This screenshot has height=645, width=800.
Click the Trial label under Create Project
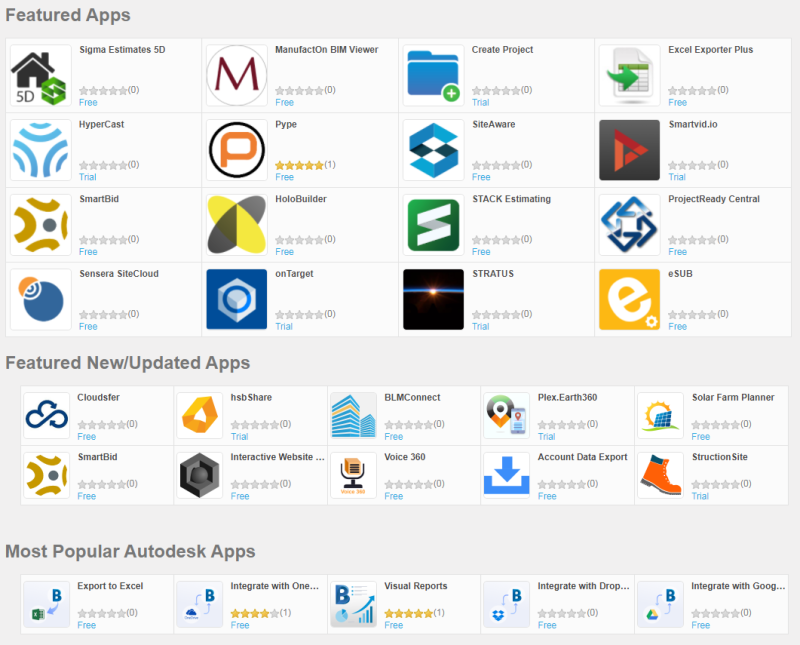click(x=481, y=103)
